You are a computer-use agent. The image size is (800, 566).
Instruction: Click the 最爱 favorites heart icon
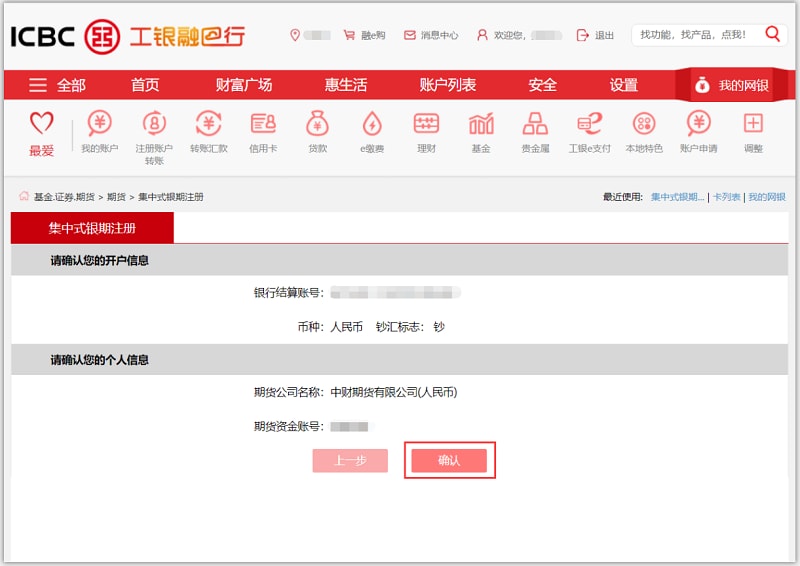(x=41, y=124)
